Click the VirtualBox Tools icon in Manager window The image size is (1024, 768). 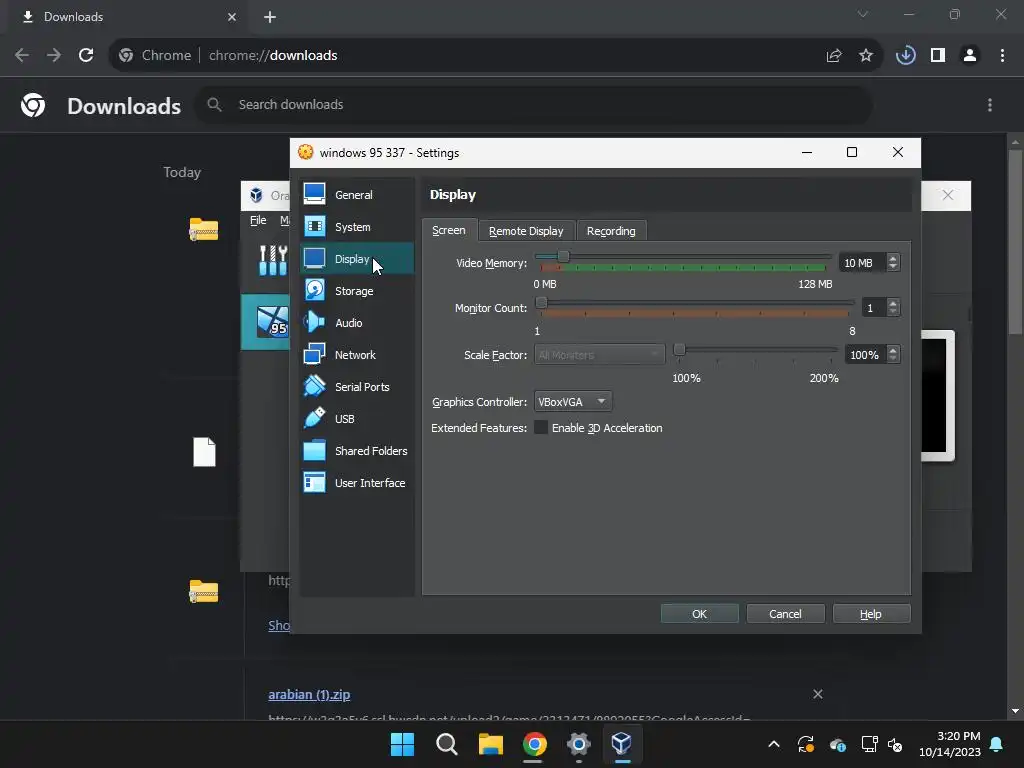coord(272,260)
